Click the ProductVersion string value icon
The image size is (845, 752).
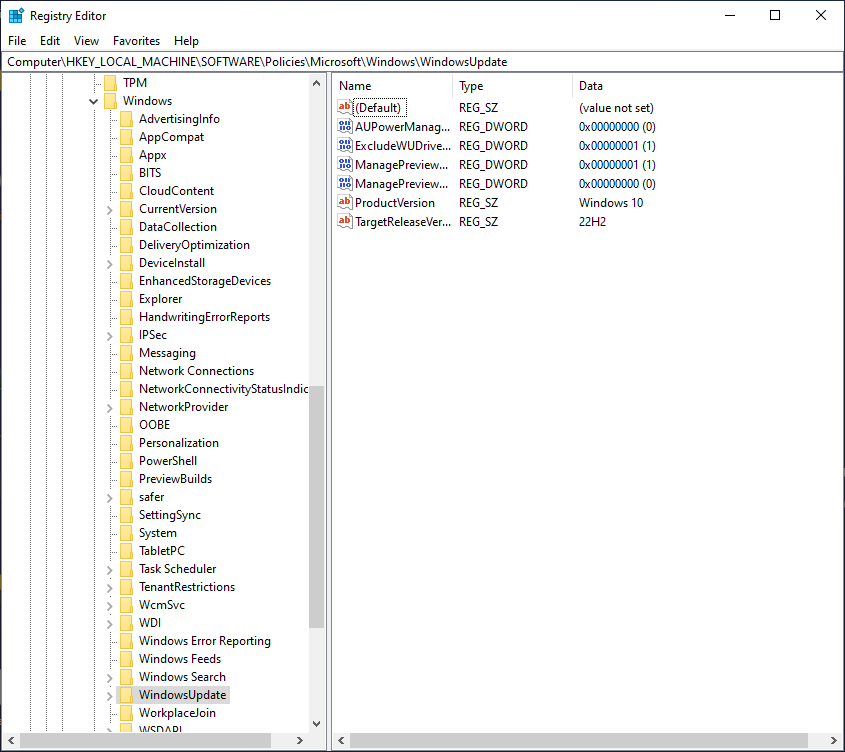(x=344, y=202)
